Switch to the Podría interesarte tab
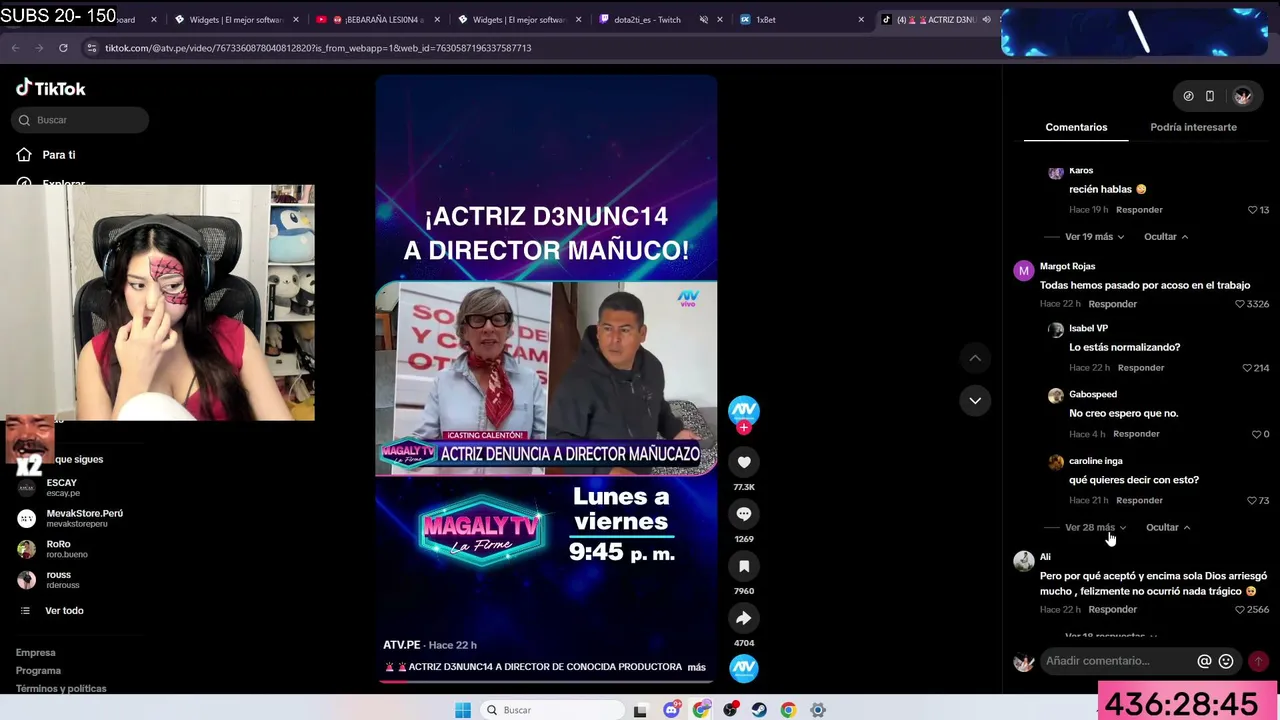This screenshot has height=720, width=1280. click(1193, 127)
